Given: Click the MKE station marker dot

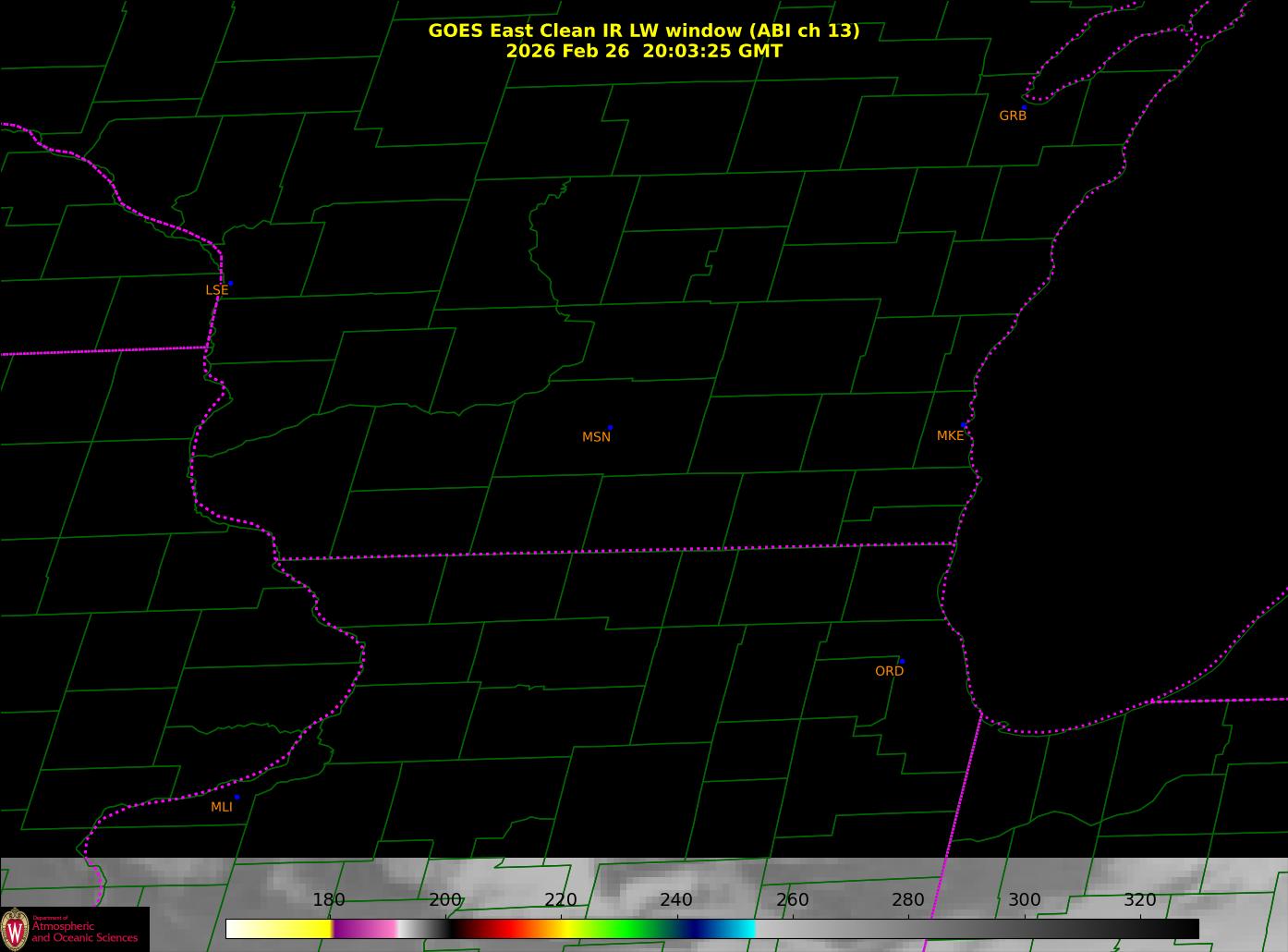Looking at the screenshot, I should click(964, 425).
